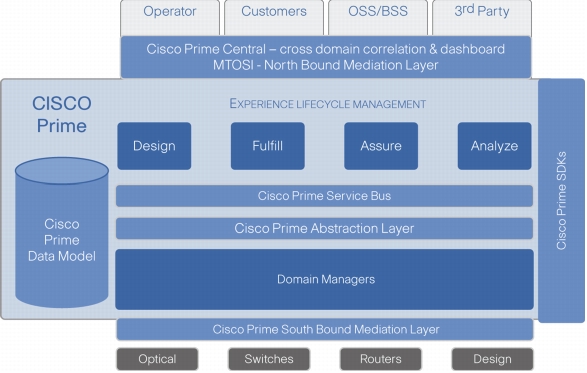Open the 3rd Party tab
The image size is (587, 373).
pyautogui.click(x=482, y=18)
